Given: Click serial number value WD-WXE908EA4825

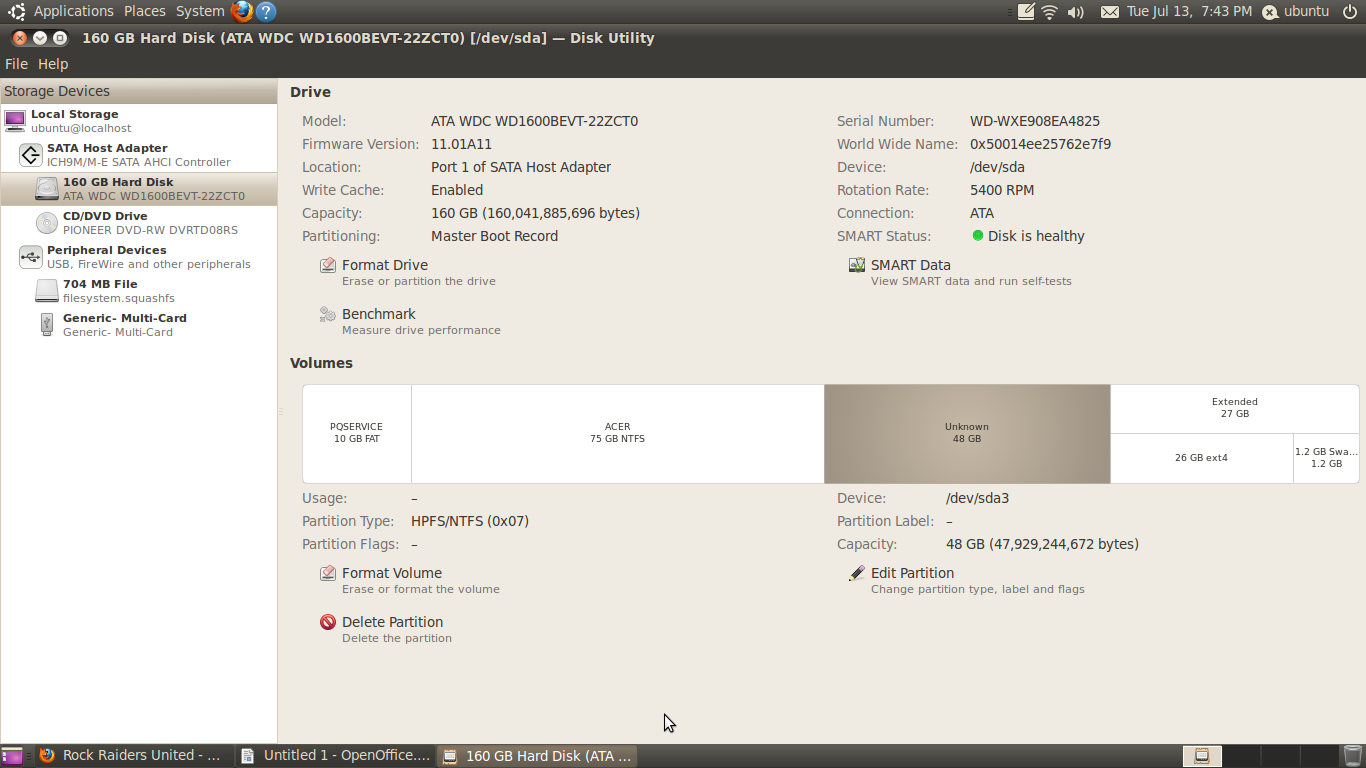Looking at the screenshot, I should click(x=1035, y=121).
